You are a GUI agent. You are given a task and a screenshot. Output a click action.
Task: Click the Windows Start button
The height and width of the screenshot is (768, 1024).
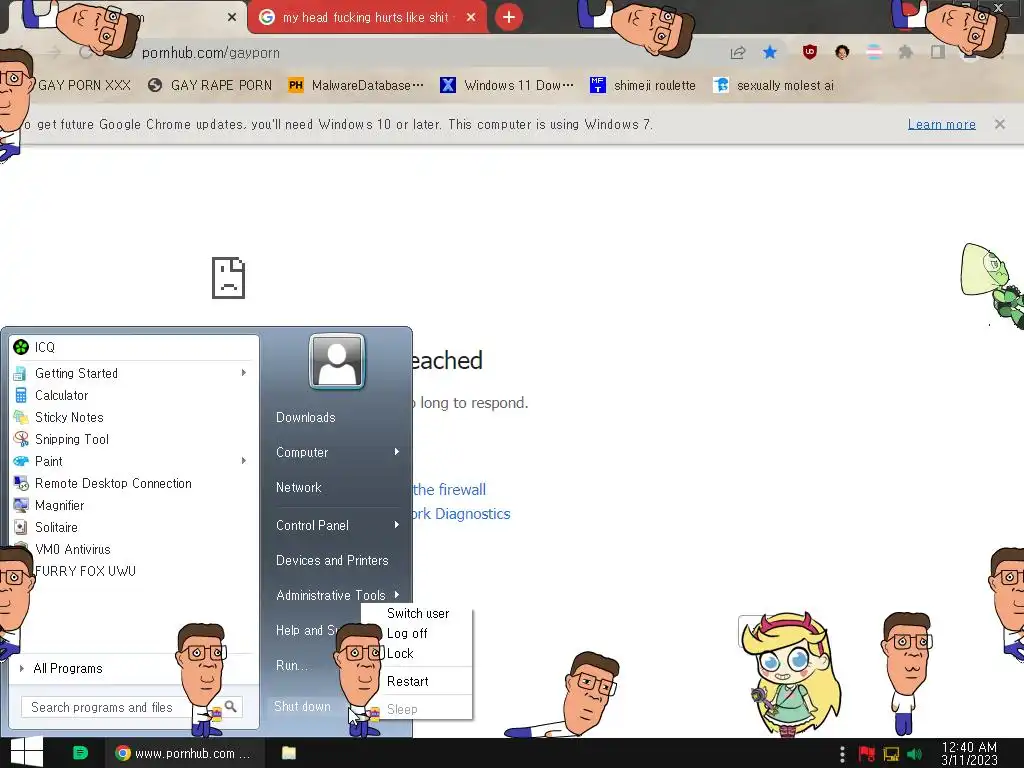tap(26, 752)
